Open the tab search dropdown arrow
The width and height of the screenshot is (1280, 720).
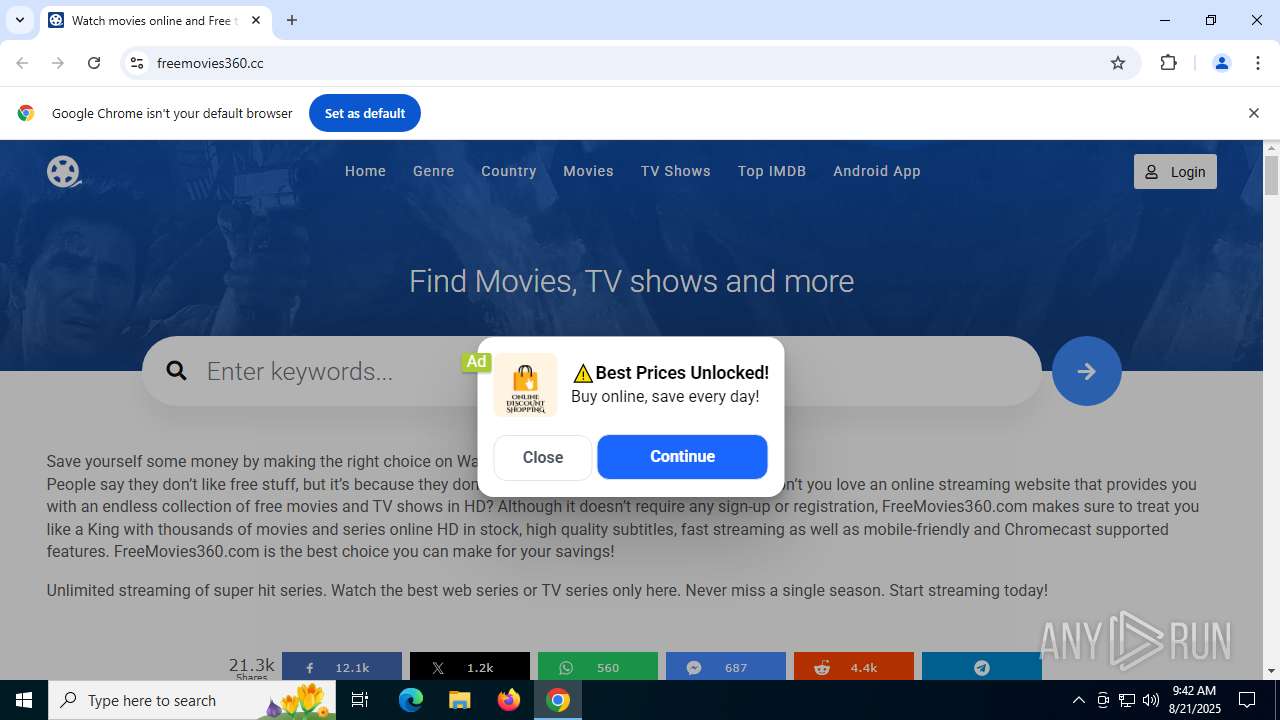[x=19, y=20]
